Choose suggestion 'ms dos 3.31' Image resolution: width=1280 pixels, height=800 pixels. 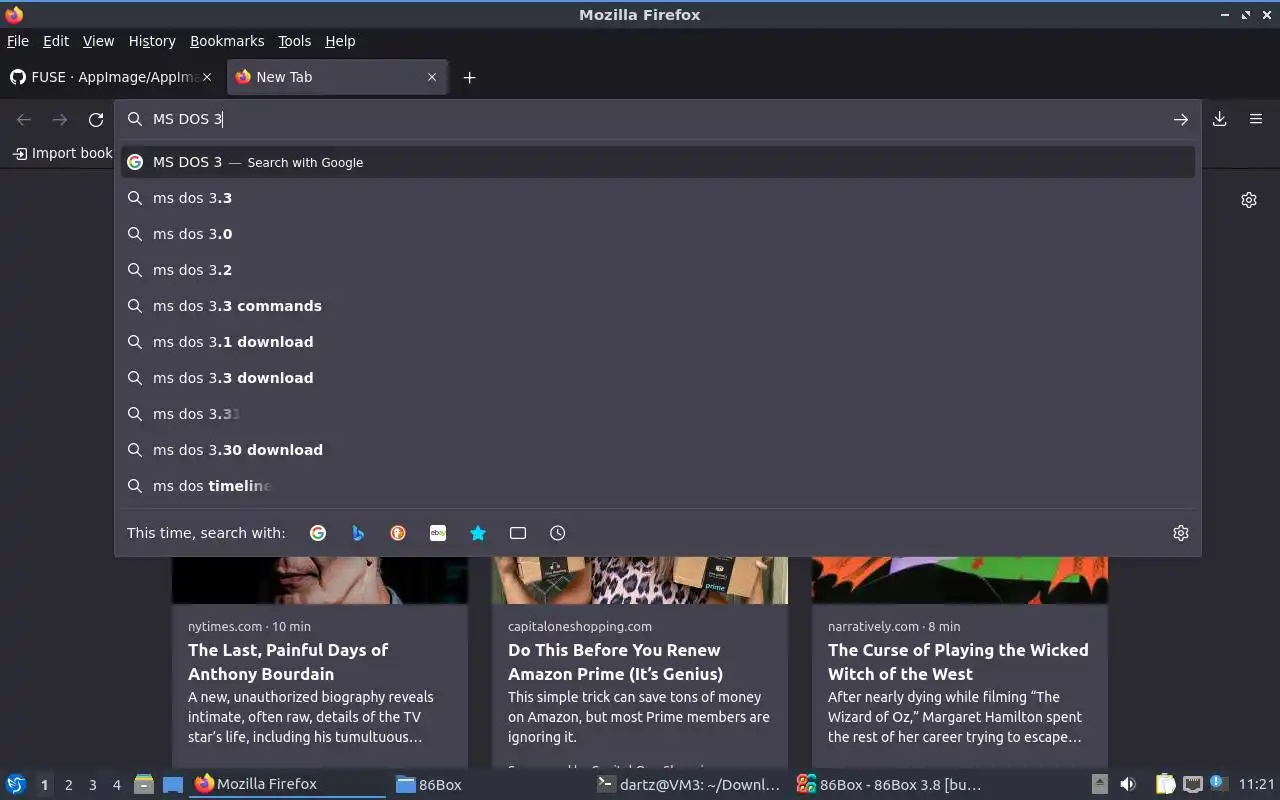658,414
